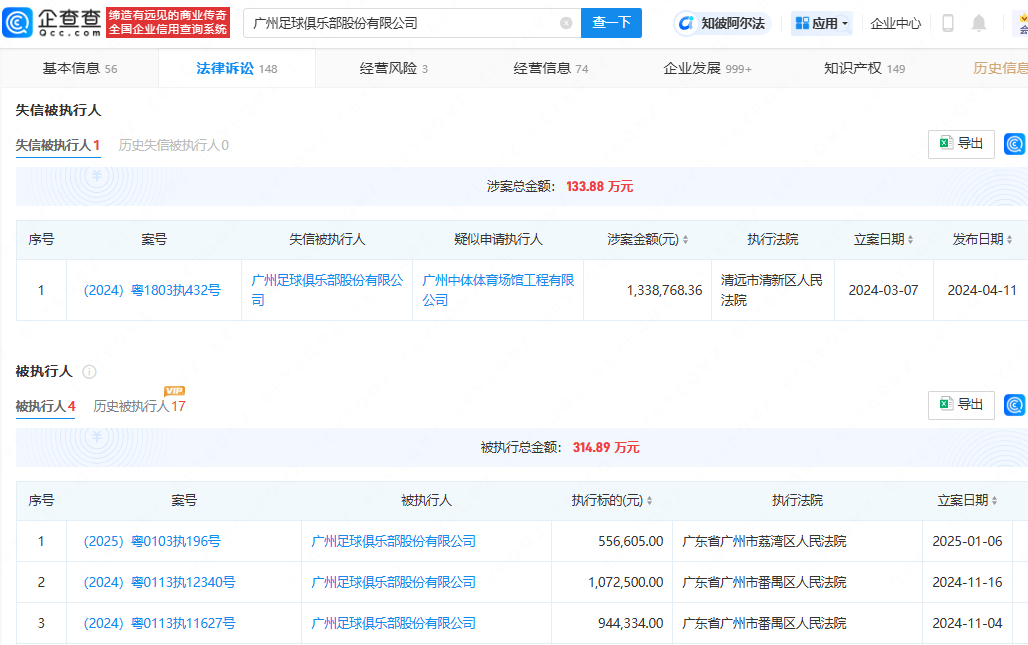Go to the 企业发展 tab

point(707,68)
